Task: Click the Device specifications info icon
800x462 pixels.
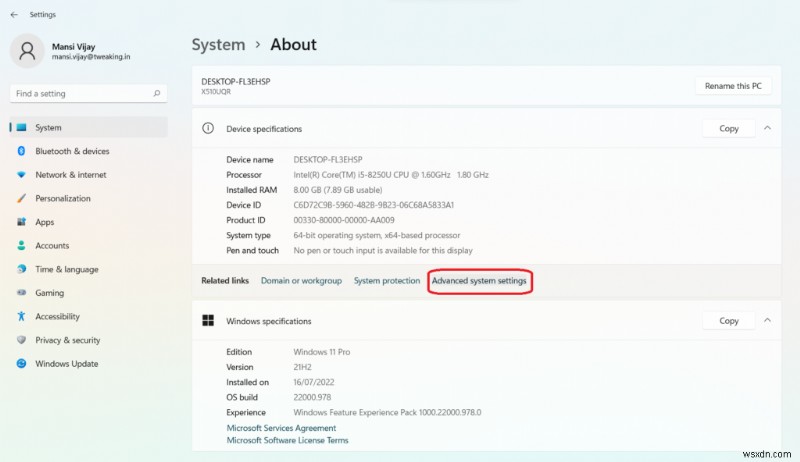Action: pos(208,129)
